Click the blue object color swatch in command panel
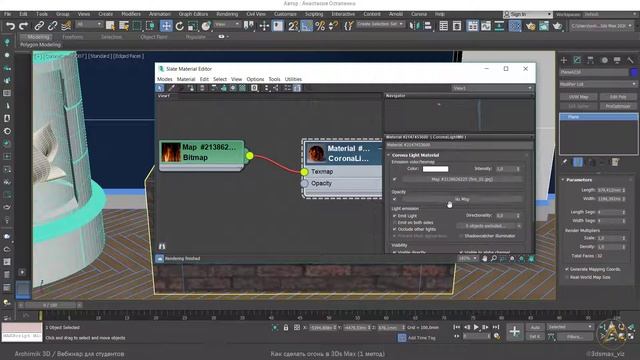The height and width of the screenshot is (360, 640). 634,72
